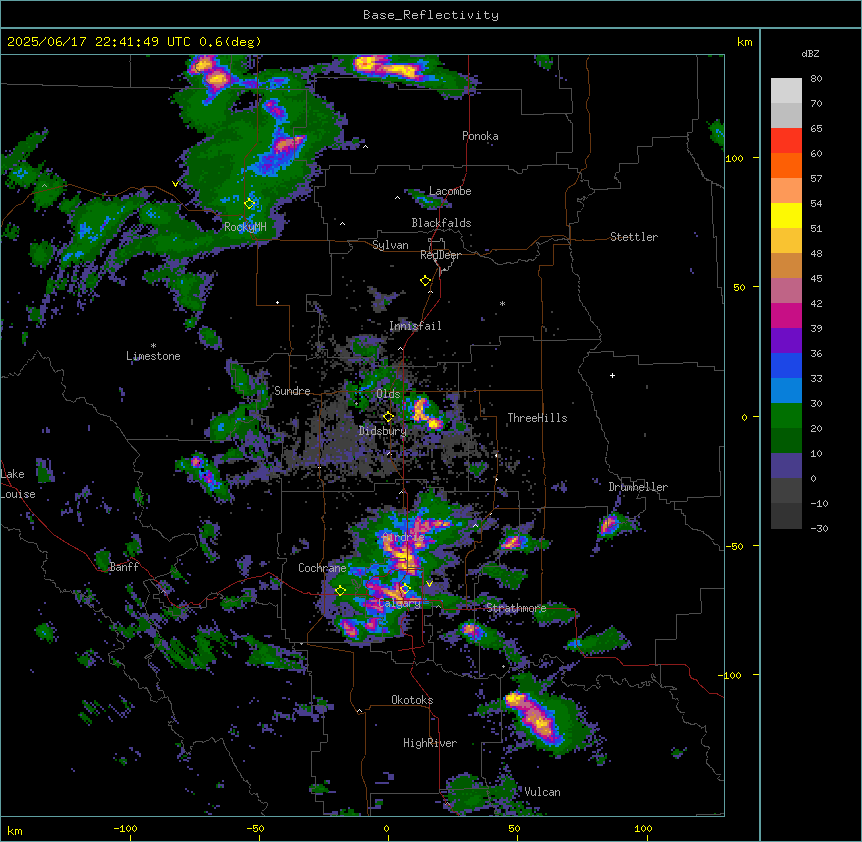Click the HighRiver label
This screenshot has width=862, height=842.
tap(430, 743)
